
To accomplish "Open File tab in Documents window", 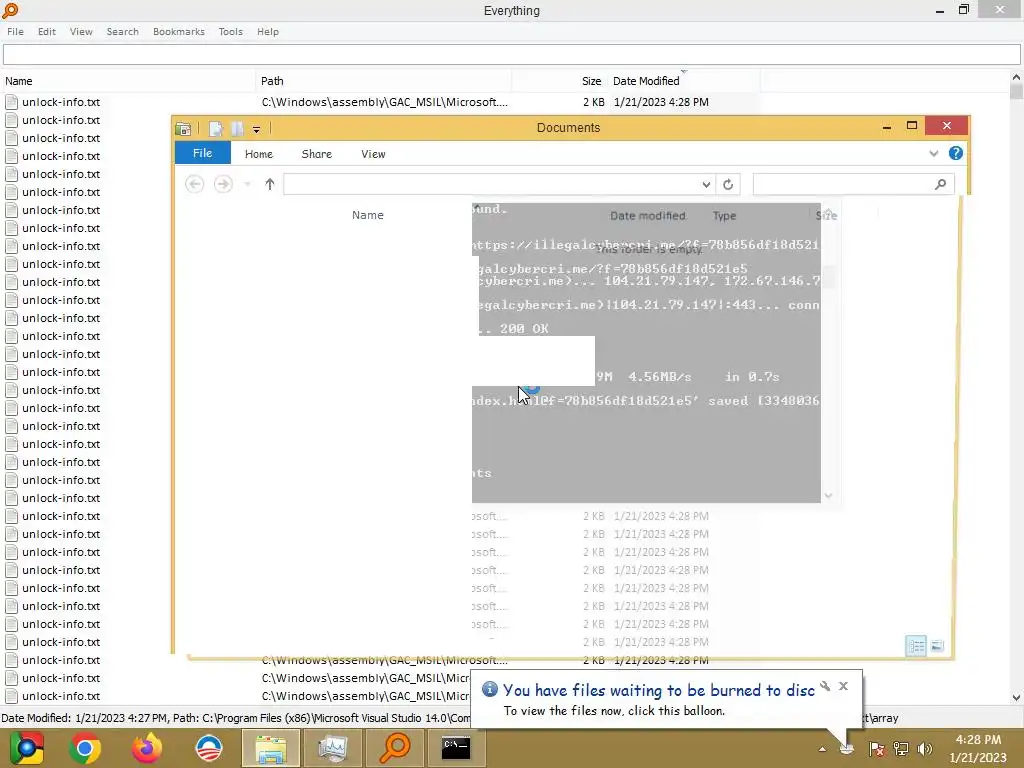I will click(x=202, y=153).
